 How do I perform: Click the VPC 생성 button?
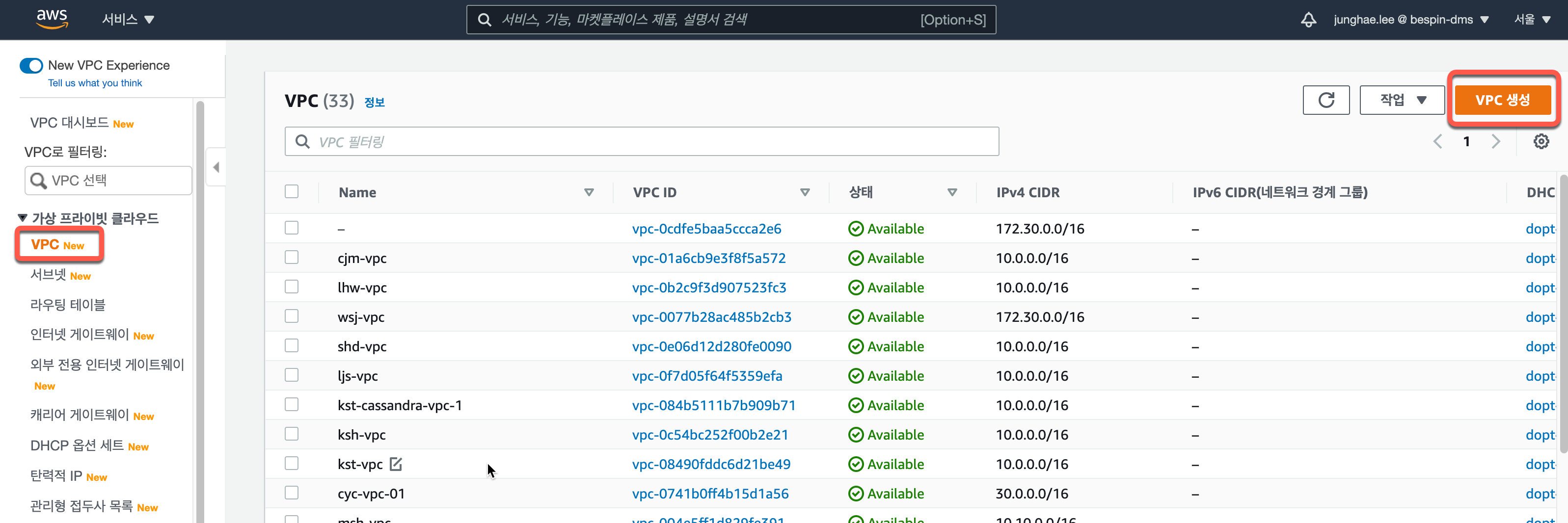[1502, 100]
